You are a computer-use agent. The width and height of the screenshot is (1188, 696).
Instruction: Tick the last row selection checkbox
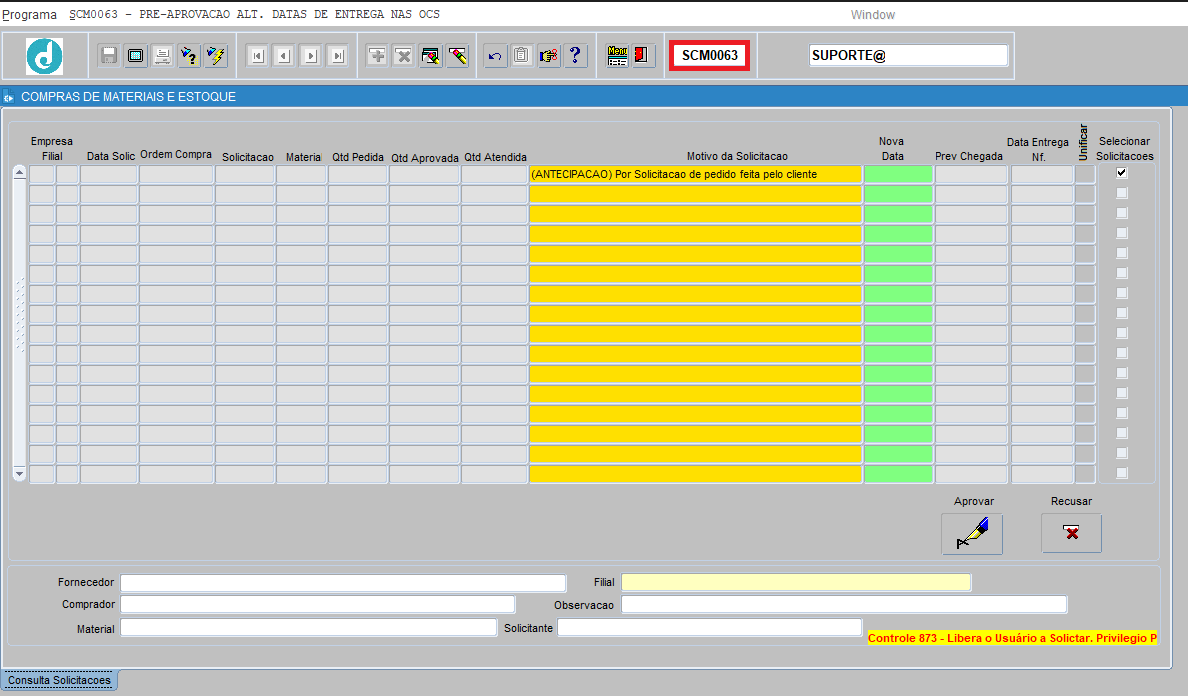click(1122, 473)
